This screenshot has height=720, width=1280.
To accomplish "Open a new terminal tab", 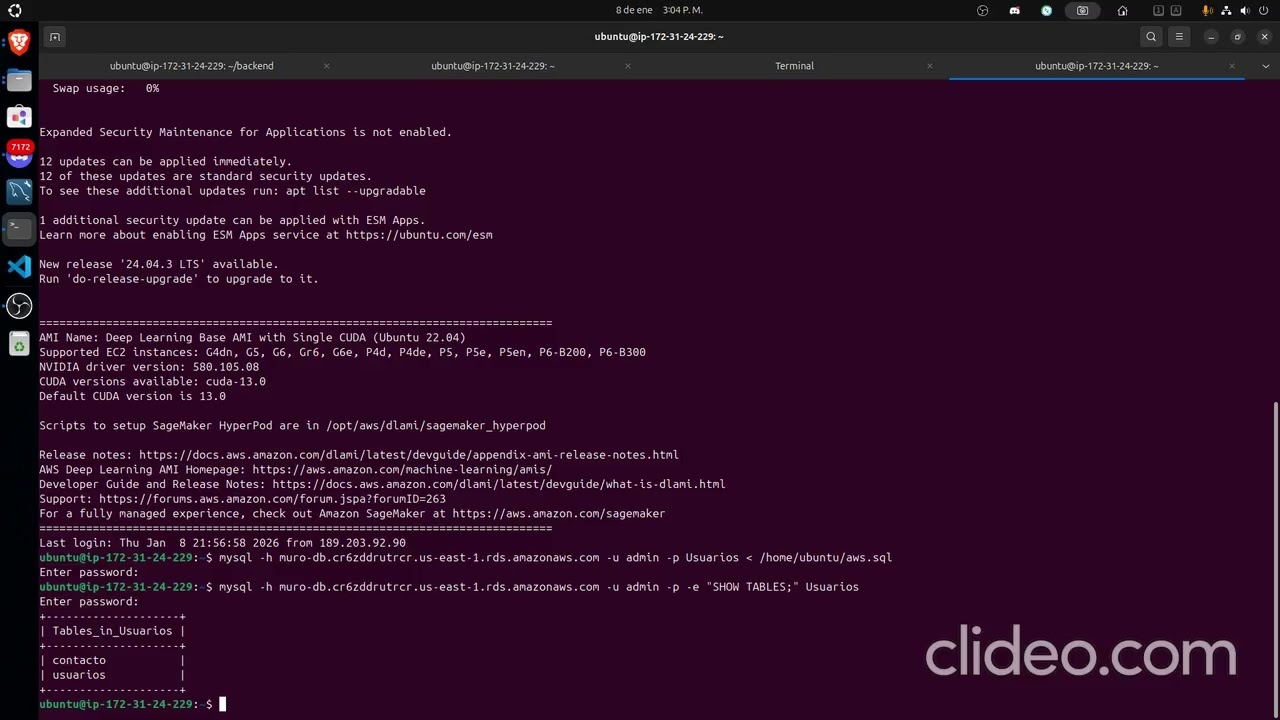I will click(55, 37).
